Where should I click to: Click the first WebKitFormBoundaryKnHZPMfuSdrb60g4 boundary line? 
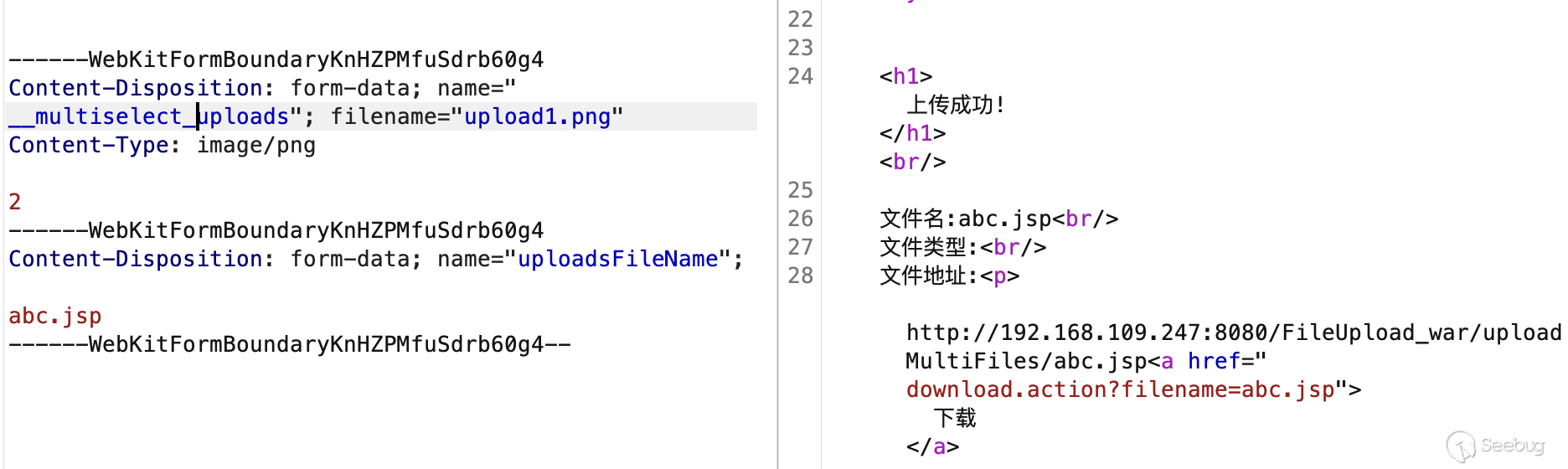276,59
